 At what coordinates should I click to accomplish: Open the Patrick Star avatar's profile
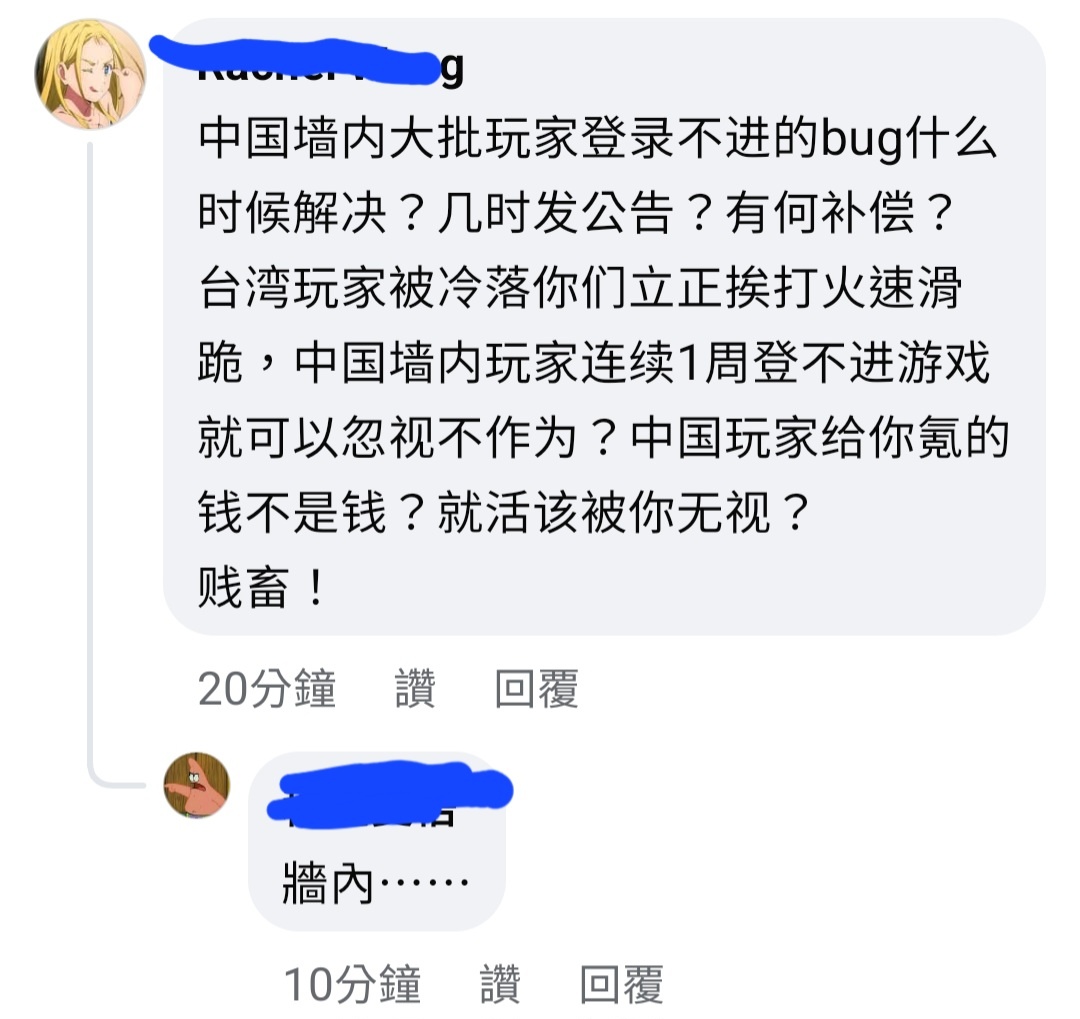pyautogui.click(x=196, y=785)
